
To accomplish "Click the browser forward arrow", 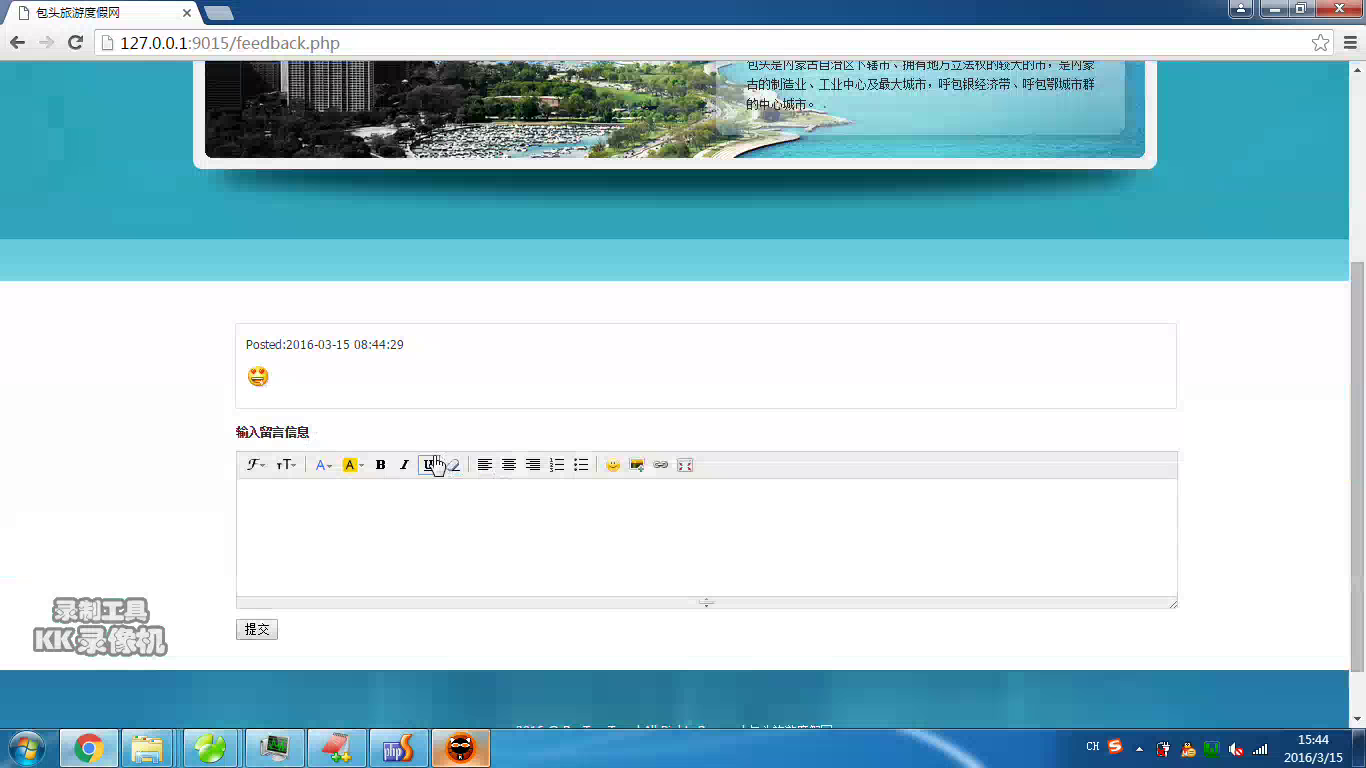I will click(46, 42).
